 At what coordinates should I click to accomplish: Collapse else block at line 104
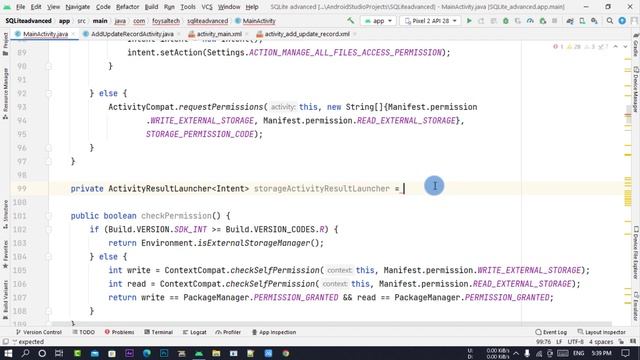coord(49,257)
